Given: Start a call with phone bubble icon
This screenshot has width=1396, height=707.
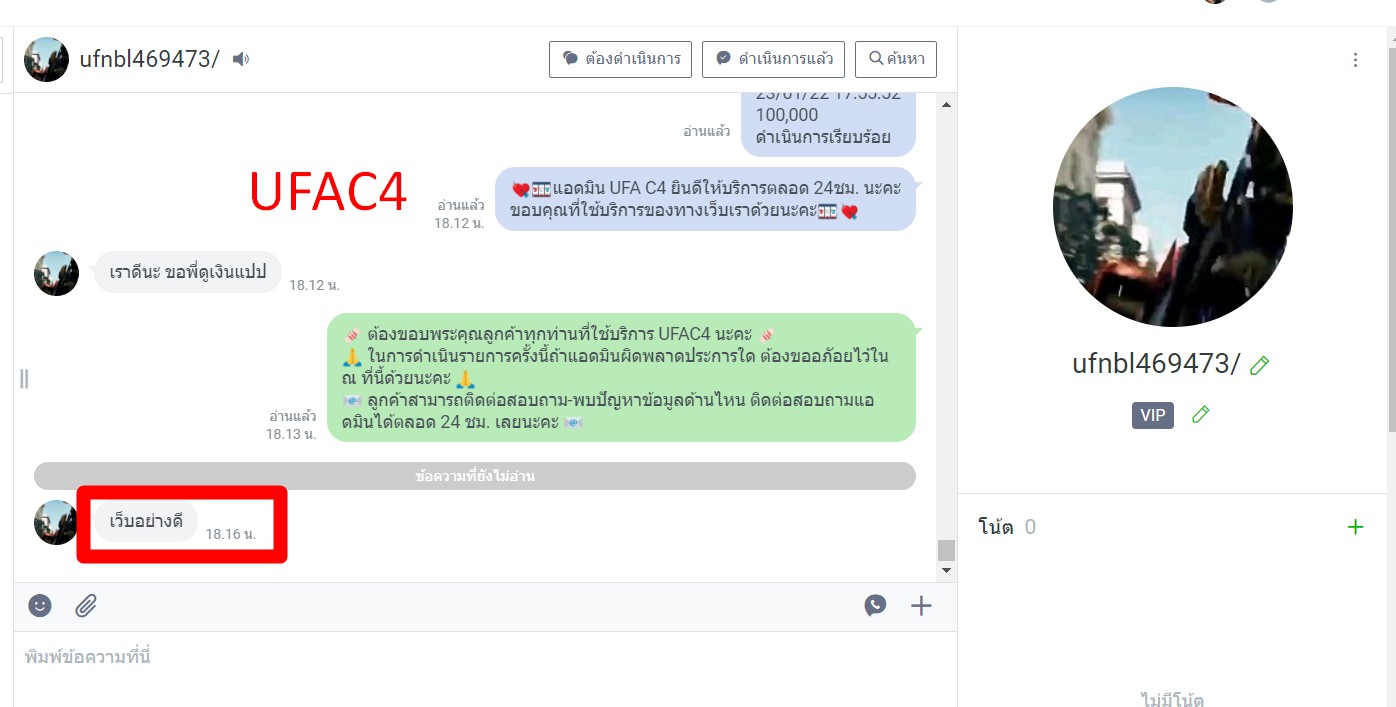Looking at the screenshot, I should coord(875,605).
